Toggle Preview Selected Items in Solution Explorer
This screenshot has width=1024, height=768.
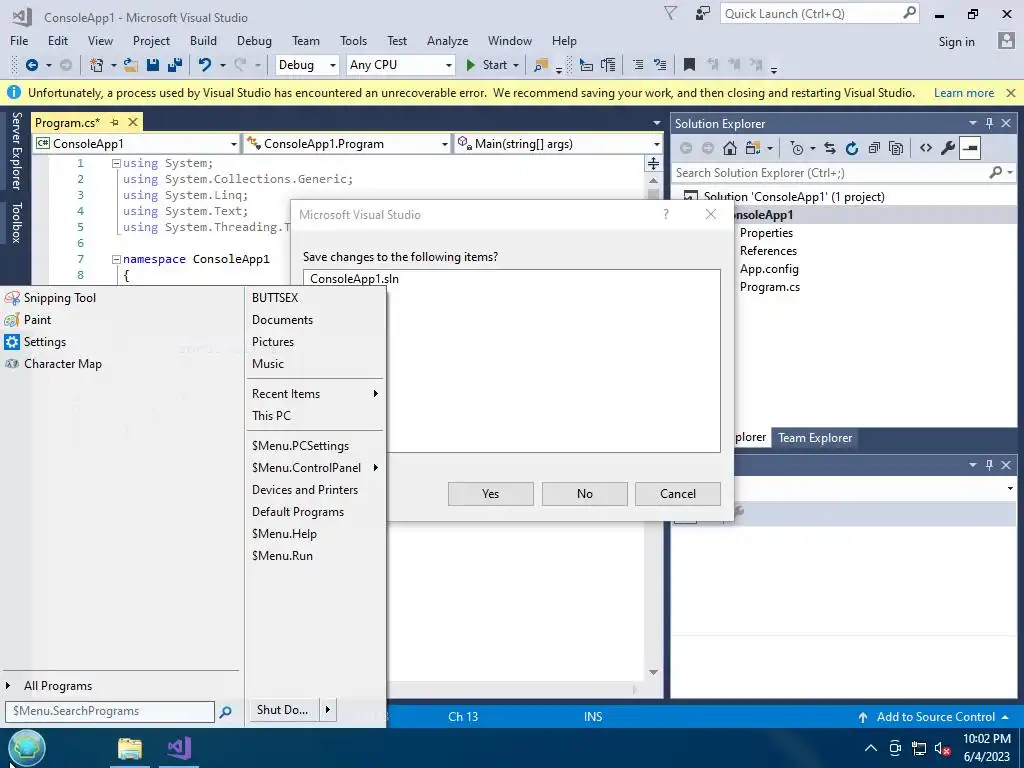(970, 148)
